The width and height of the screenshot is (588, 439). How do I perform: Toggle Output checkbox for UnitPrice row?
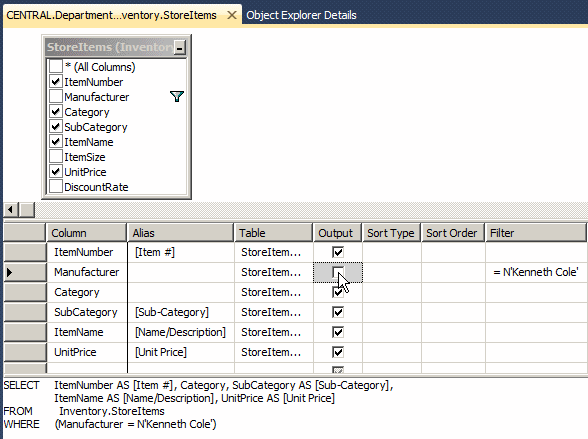tap(338, 352)
